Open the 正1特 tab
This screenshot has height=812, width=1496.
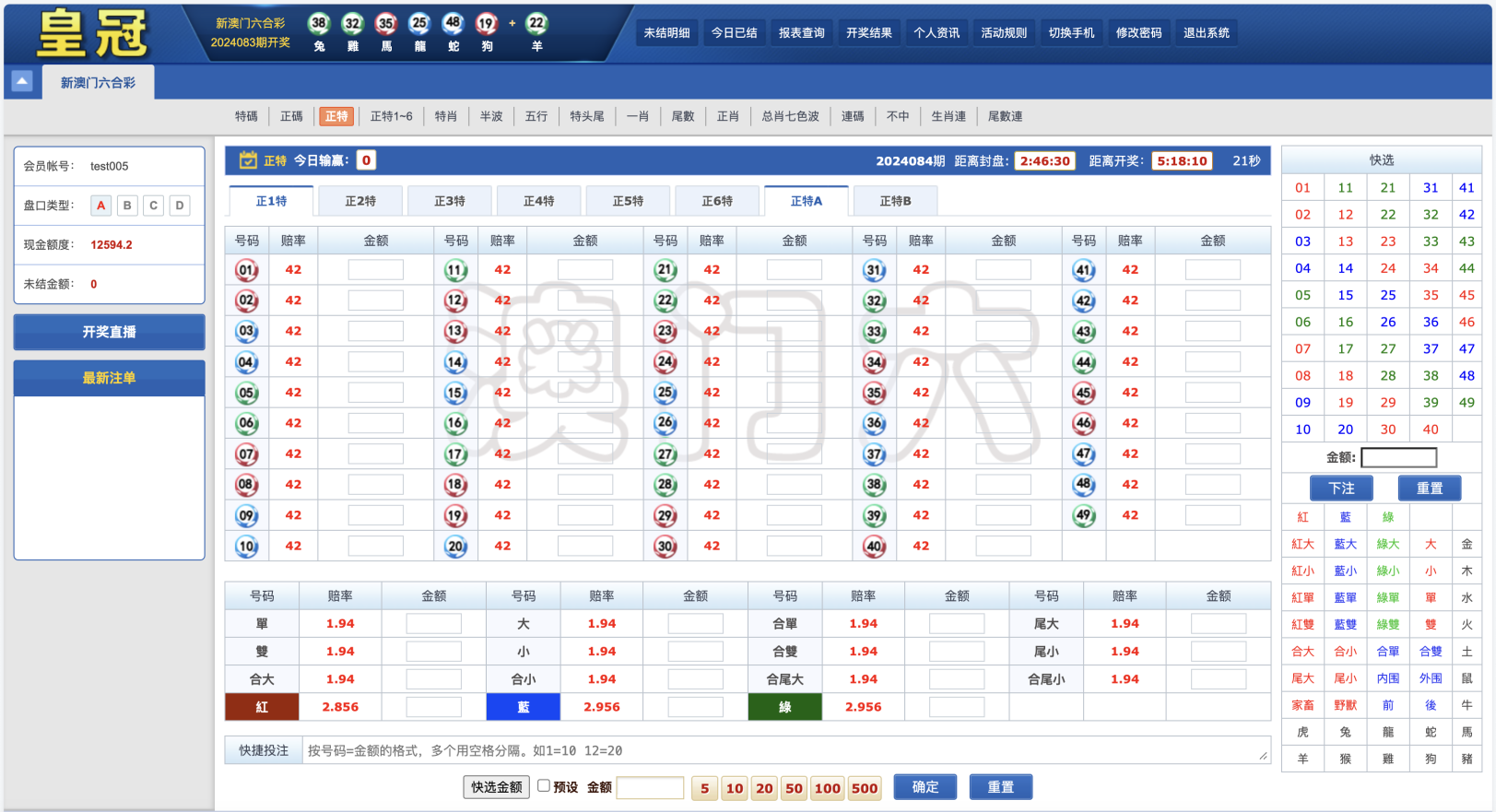tap(271, 201)
